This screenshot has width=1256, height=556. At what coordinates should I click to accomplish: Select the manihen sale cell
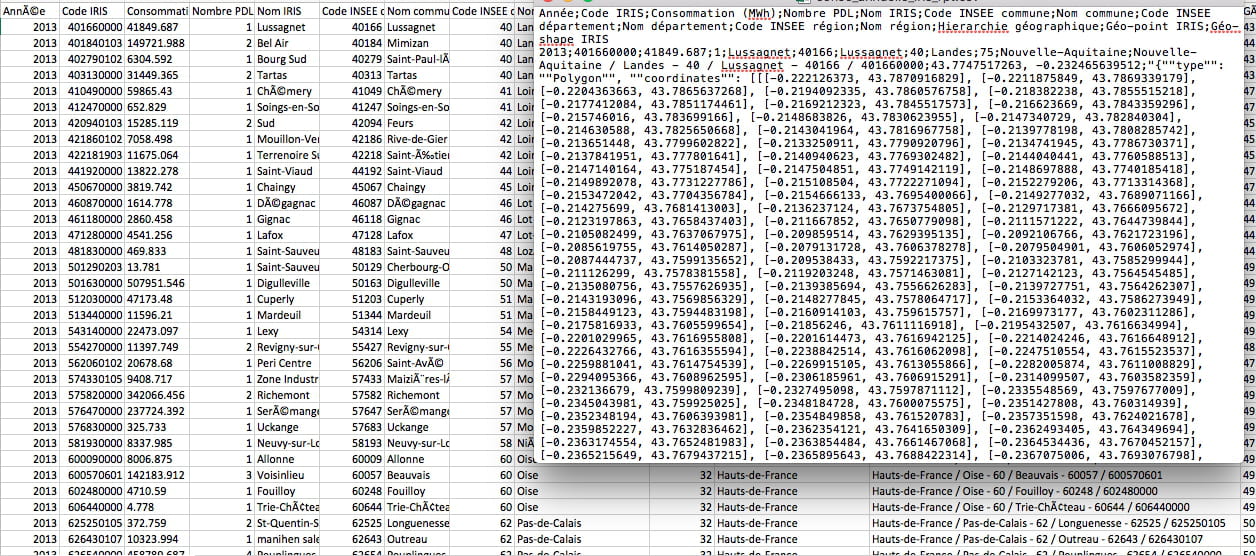click(287, 539)
